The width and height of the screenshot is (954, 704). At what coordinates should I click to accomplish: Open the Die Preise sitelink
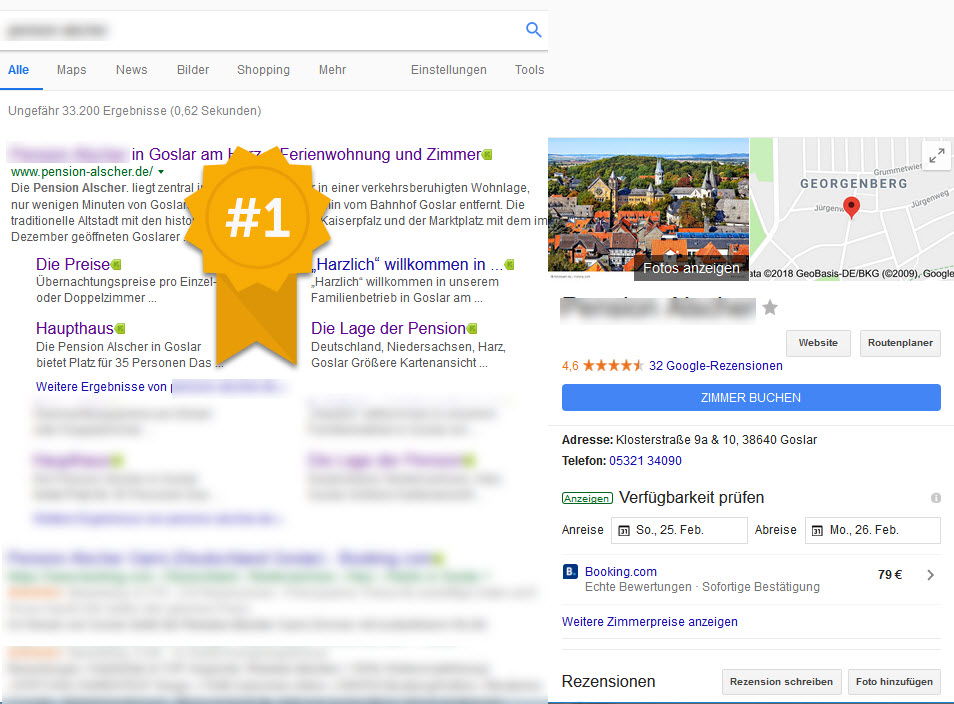tap(72, 265)
